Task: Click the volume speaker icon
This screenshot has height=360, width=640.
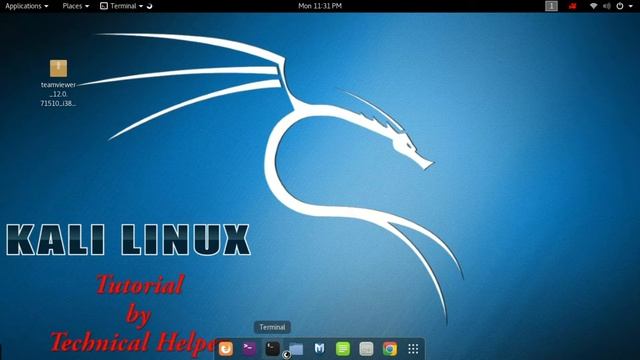Action: (607, 6)
